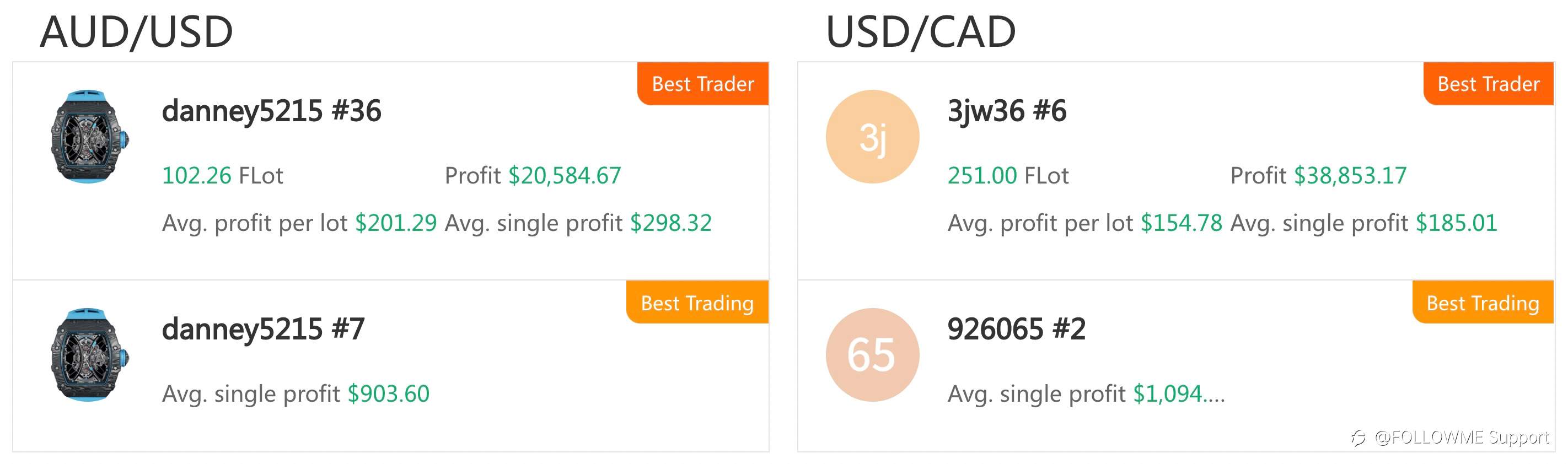Click the 251.00 FLot value
Screen dimensions: 1568x464
click(1008, 176)
